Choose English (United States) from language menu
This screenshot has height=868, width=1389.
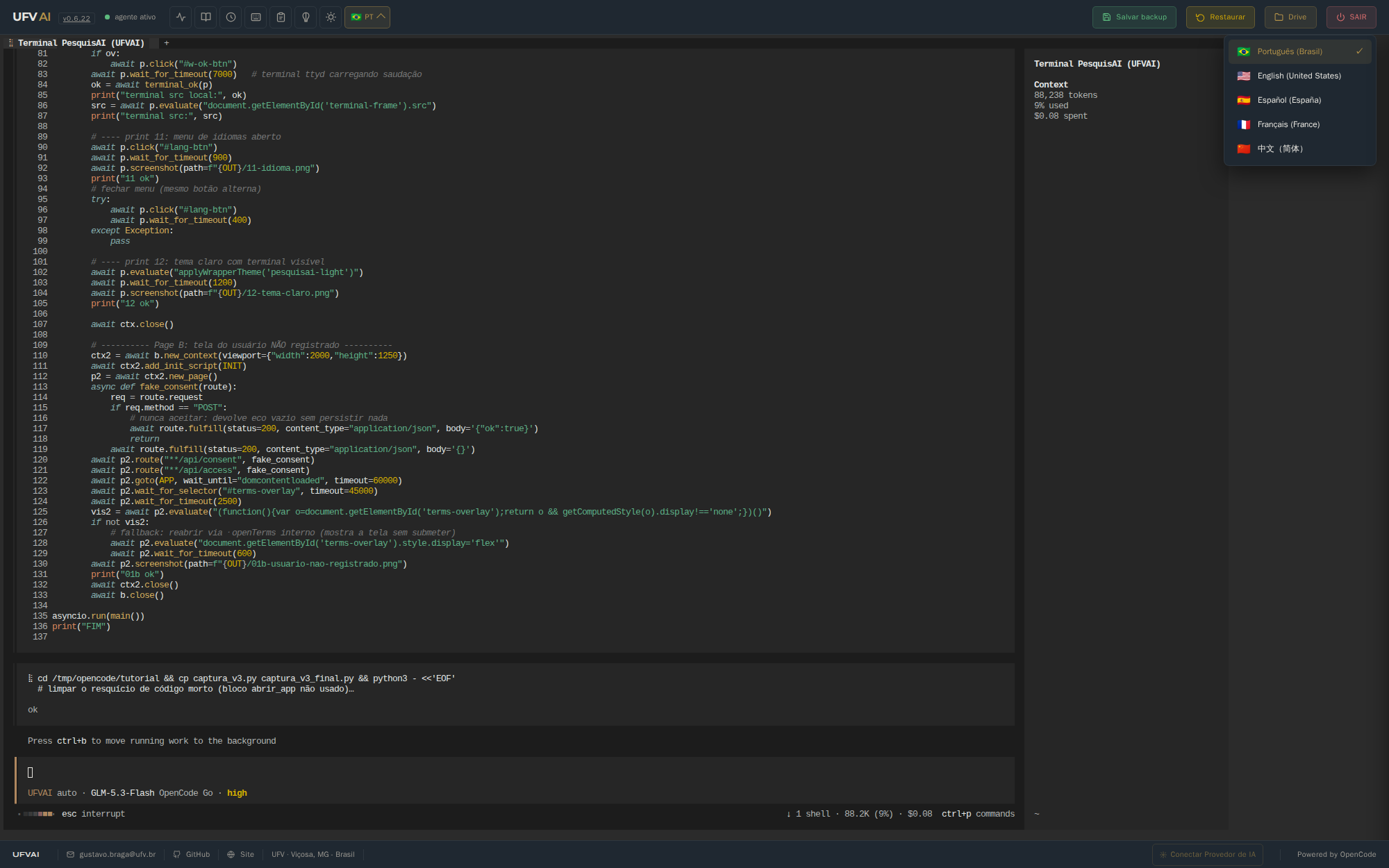tap(1299, 76)
